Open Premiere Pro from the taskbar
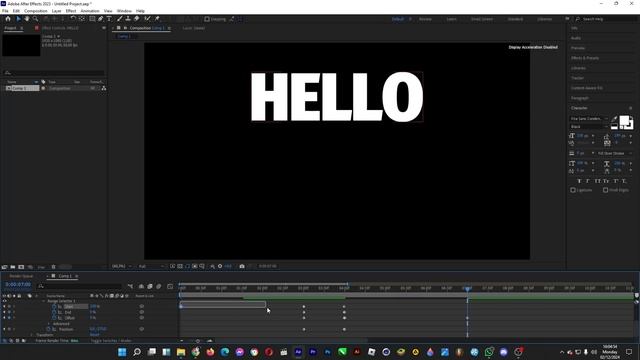640x360 pixels. point(313,352)
